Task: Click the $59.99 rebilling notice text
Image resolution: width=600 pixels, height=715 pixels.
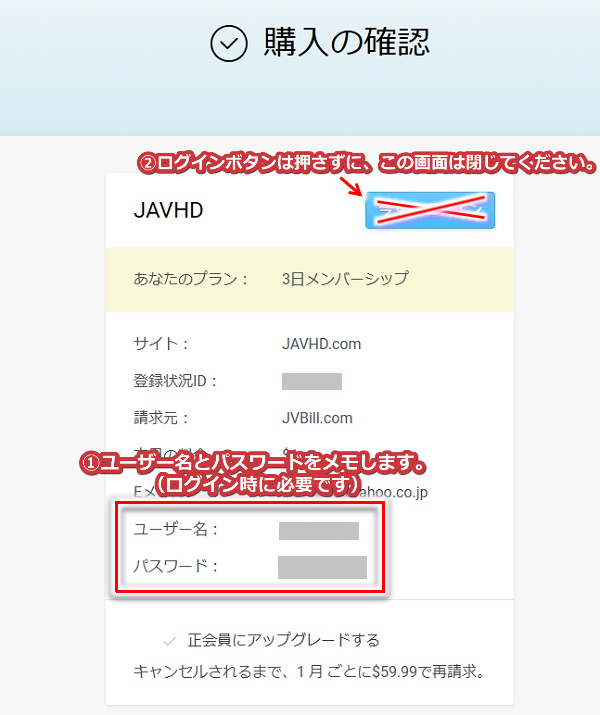Action: point(309,672)
